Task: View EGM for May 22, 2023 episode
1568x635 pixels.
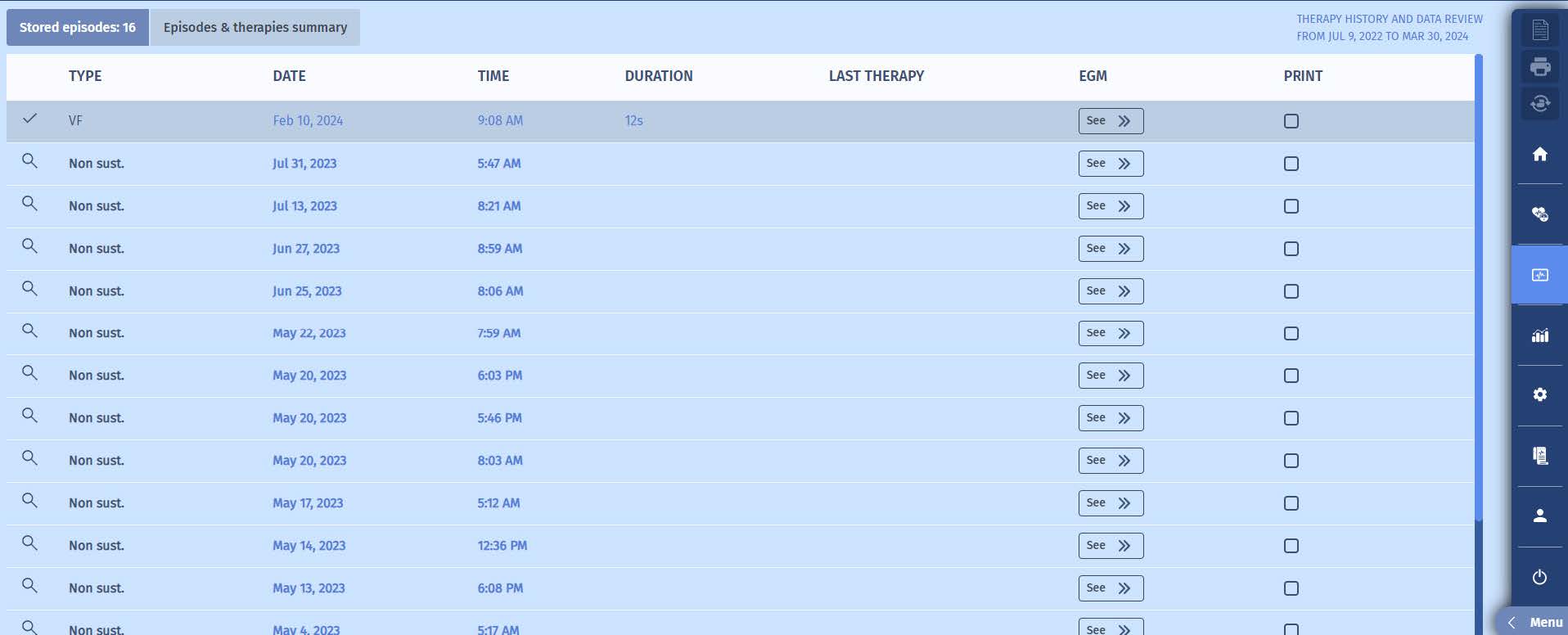Action: coord(1110,333)
